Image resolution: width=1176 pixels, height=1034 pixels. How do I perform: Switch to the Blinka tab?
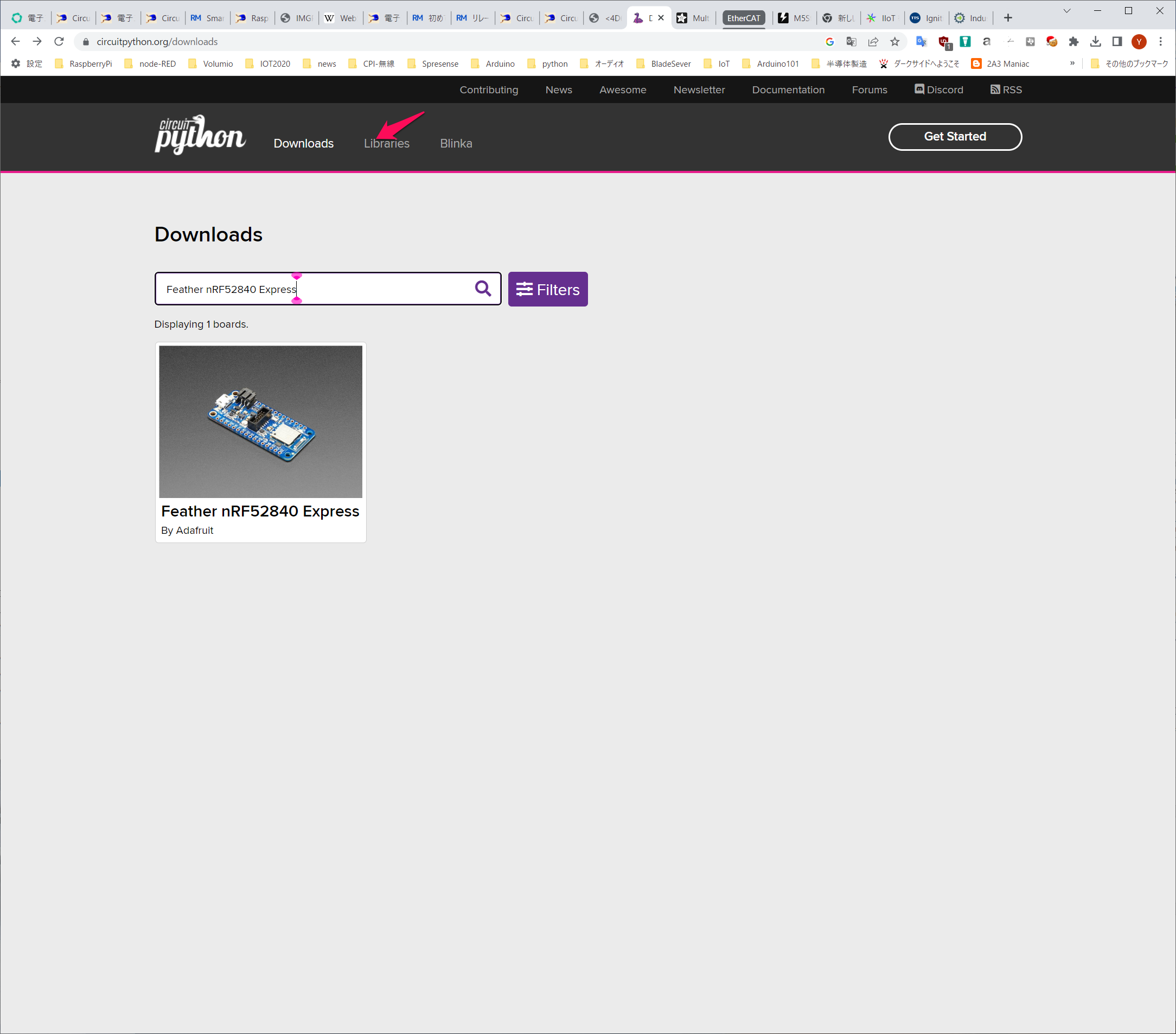tap(456, 143)
